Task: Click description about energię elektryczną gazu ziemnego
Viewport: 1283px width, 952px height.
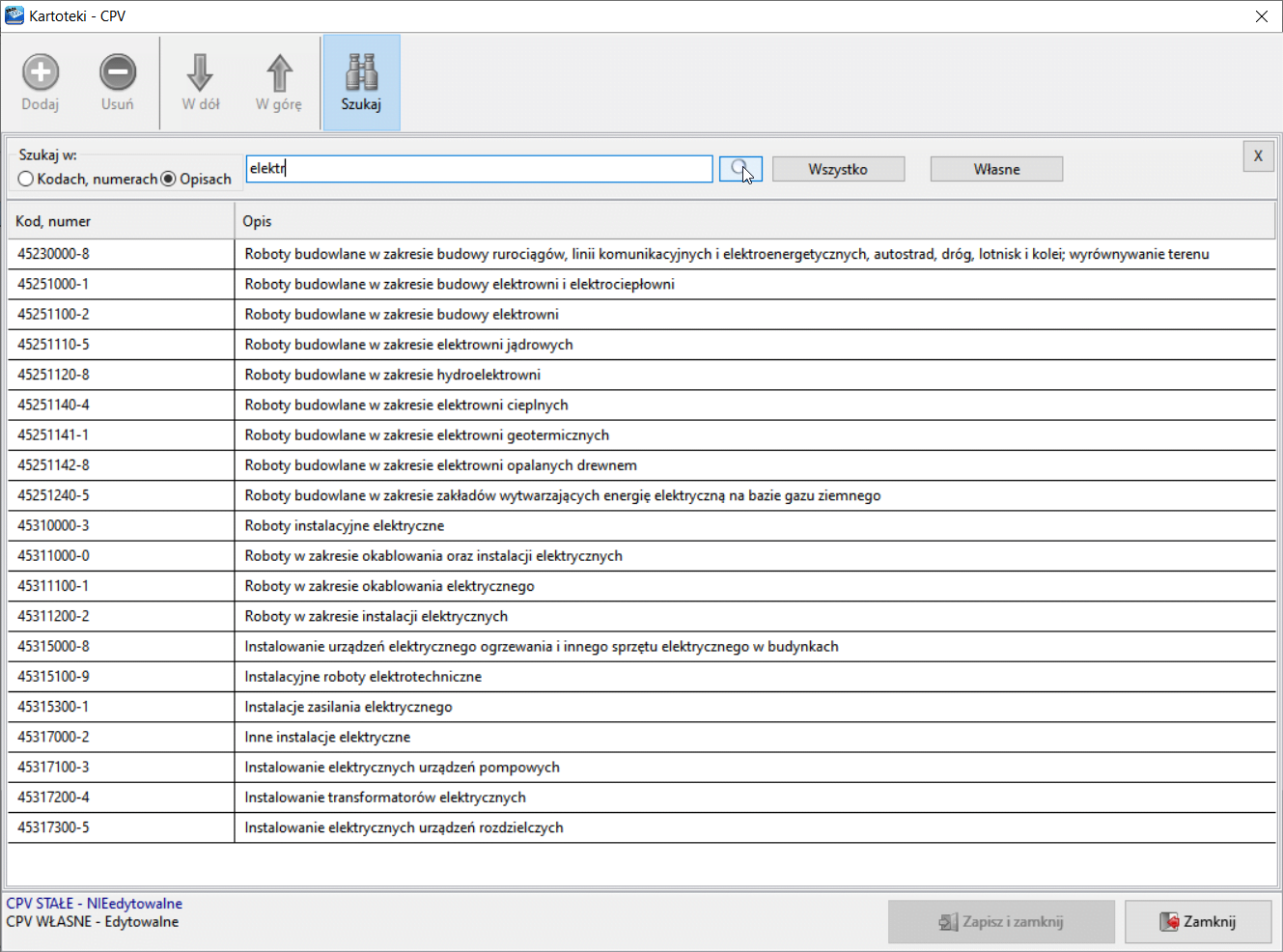Action: tap(755, 495)
